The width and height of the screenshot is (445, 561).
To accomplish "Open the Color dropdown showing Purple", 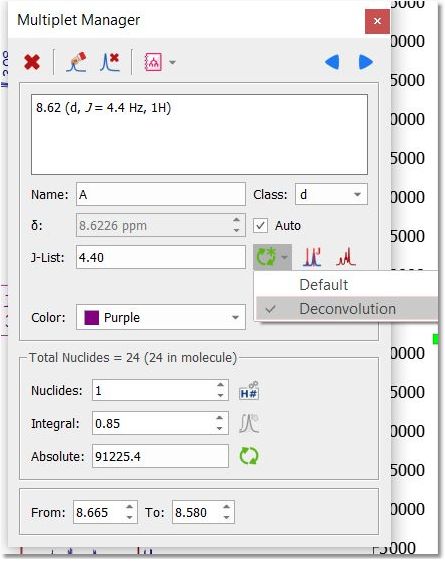I will 161,317.
